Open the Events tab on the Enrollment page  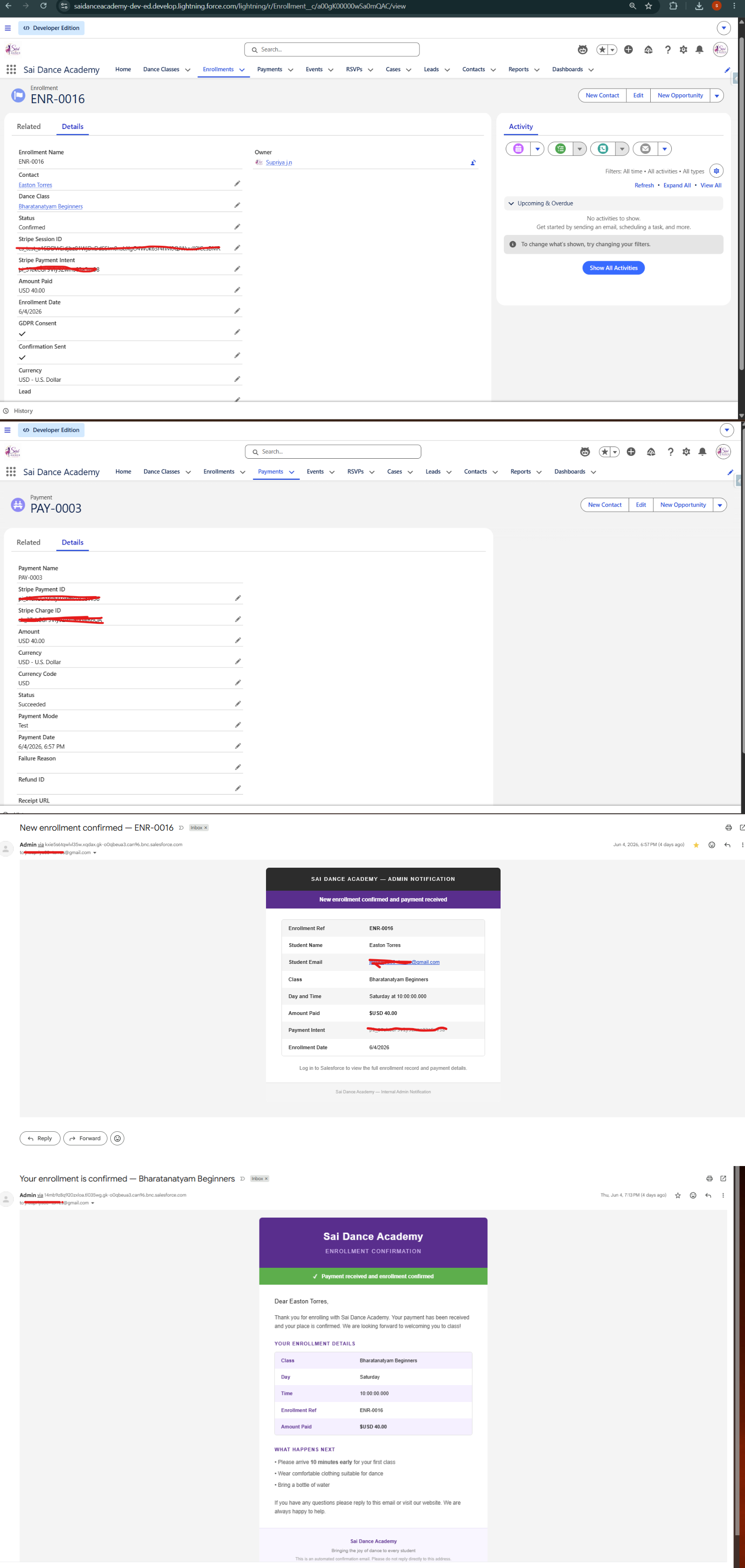click(x=314, y=69)
